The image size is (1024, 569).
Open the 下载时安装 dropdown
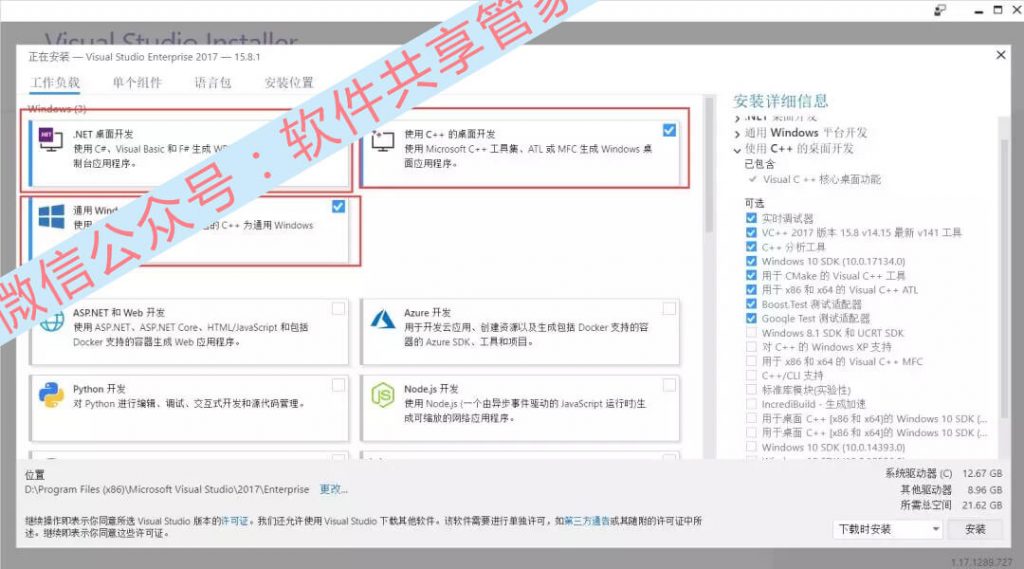click(888, 529)
